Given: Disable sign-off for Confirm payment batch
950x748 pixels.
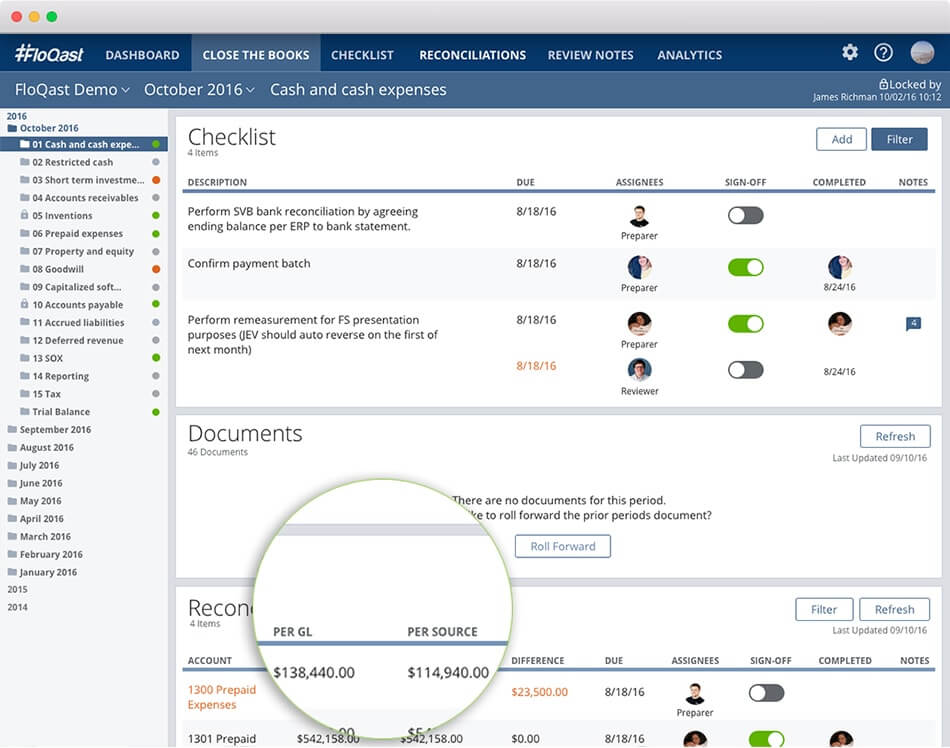Looking at the screenshot, I should [745, 267].
